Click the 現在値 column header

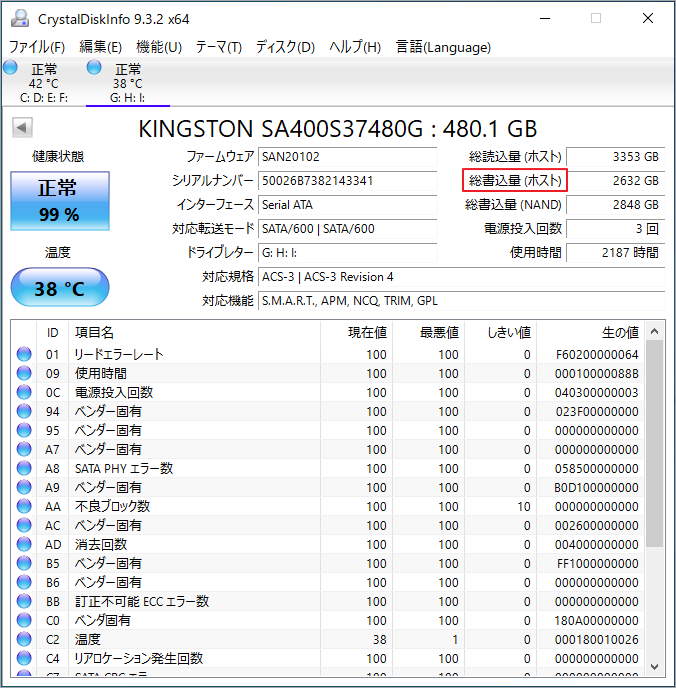pyautogui.click(x=356, y=333)
